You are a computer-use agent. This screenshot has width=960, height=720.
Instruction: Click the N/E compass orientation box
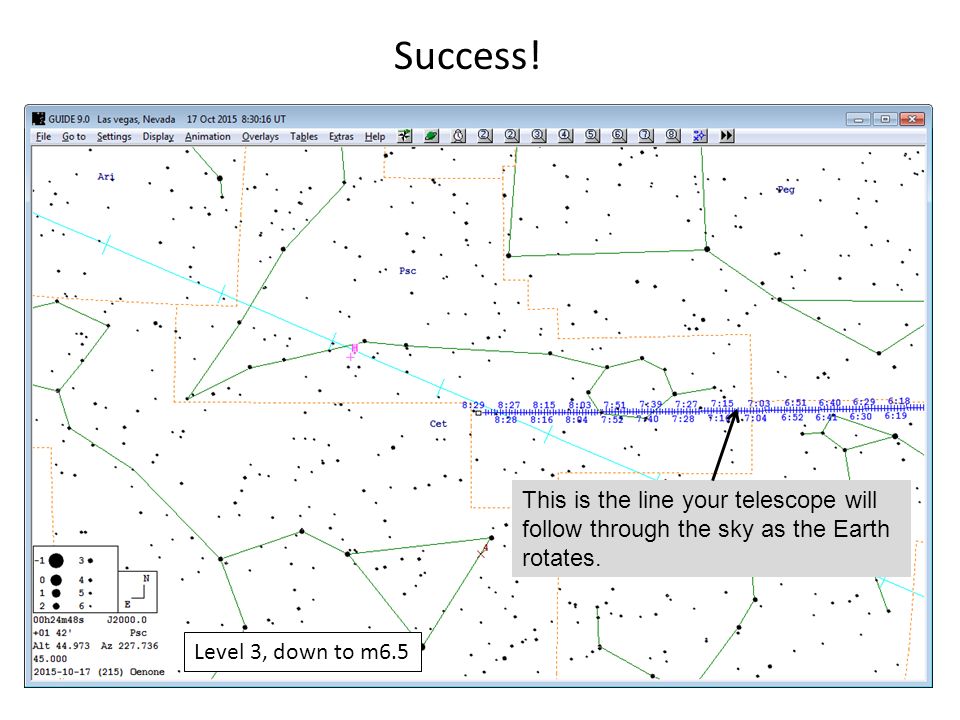pos(138,592)
